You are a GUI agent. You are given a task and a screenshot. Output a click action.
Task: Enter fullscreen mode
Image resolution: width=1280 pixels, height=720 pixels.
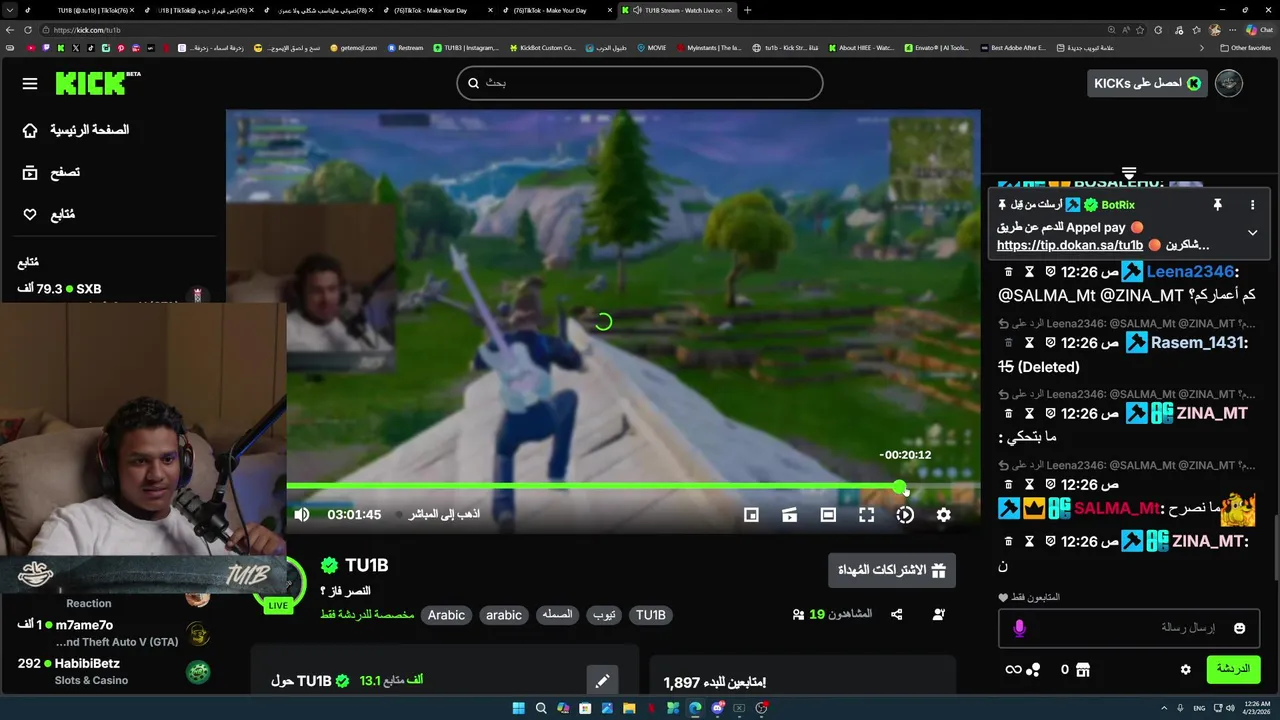point(867,514)
